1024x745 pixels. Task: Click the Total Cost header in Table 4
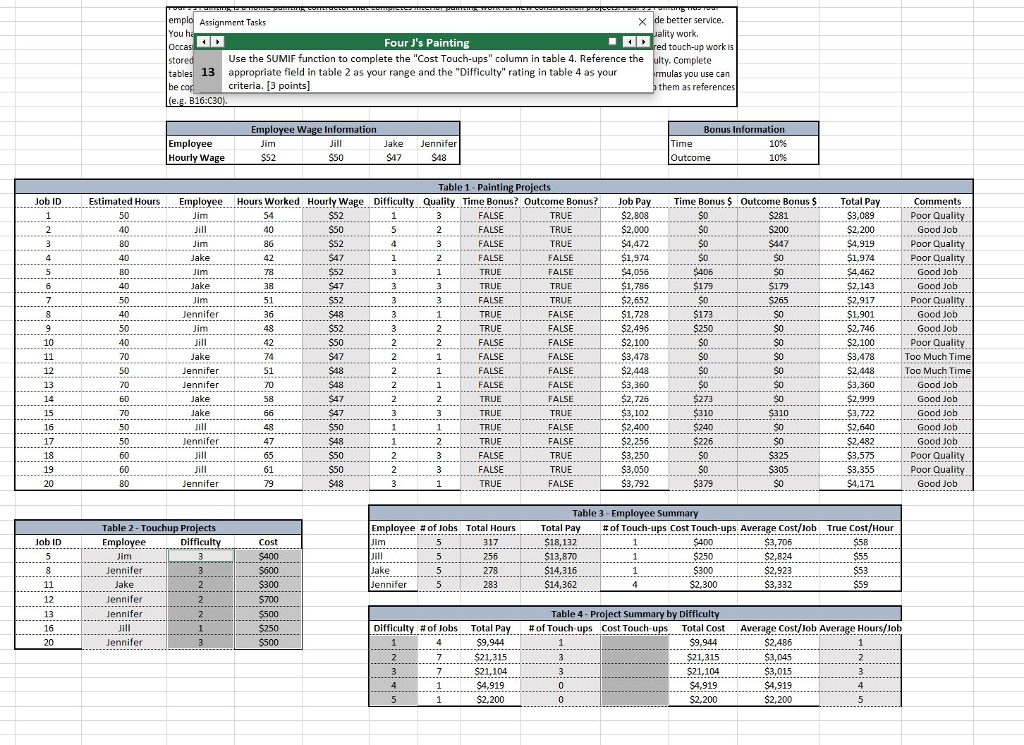(x=703, y=628)
